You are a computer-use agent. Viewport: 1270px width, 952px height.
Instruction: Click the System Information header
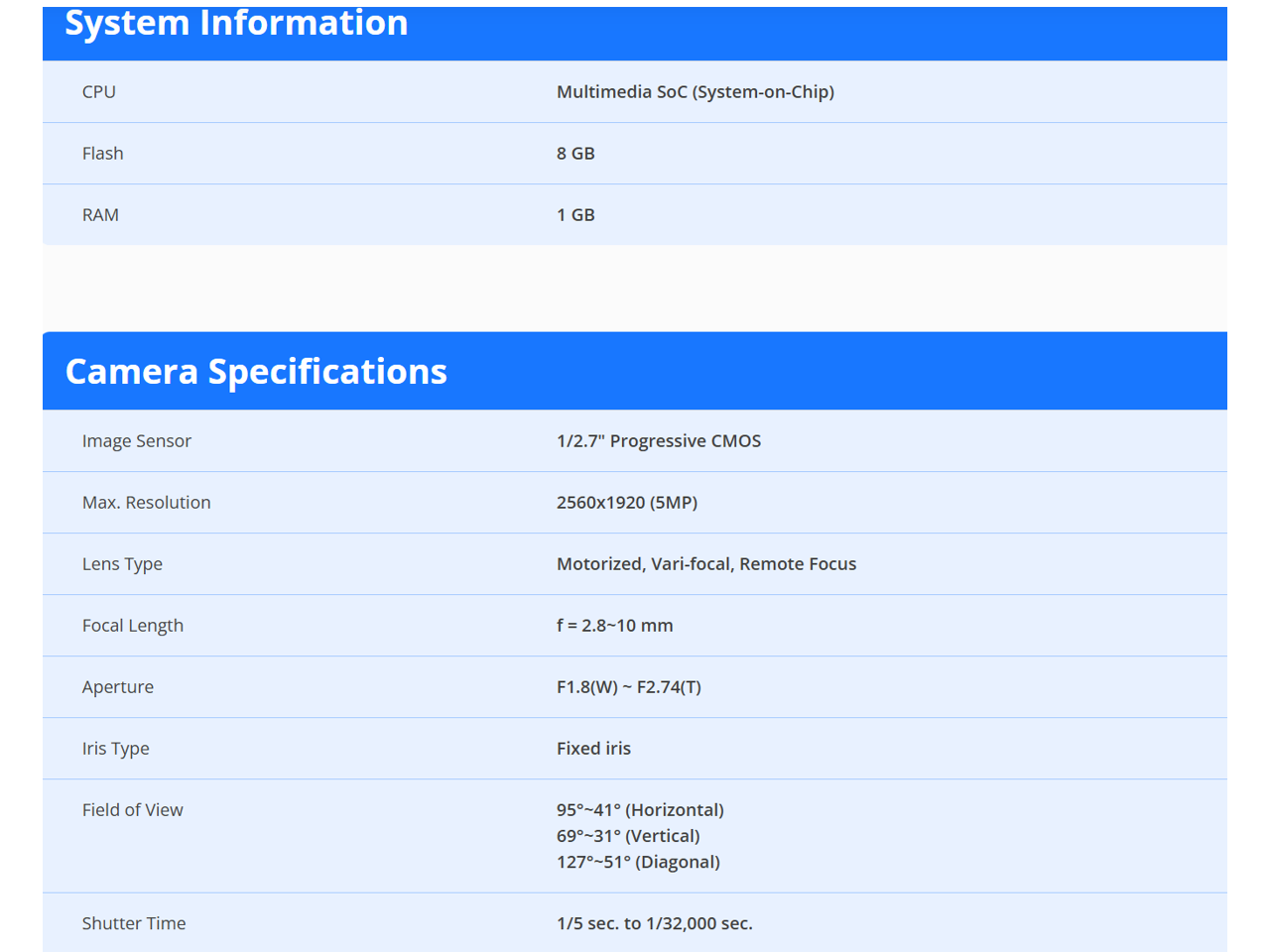236,24
